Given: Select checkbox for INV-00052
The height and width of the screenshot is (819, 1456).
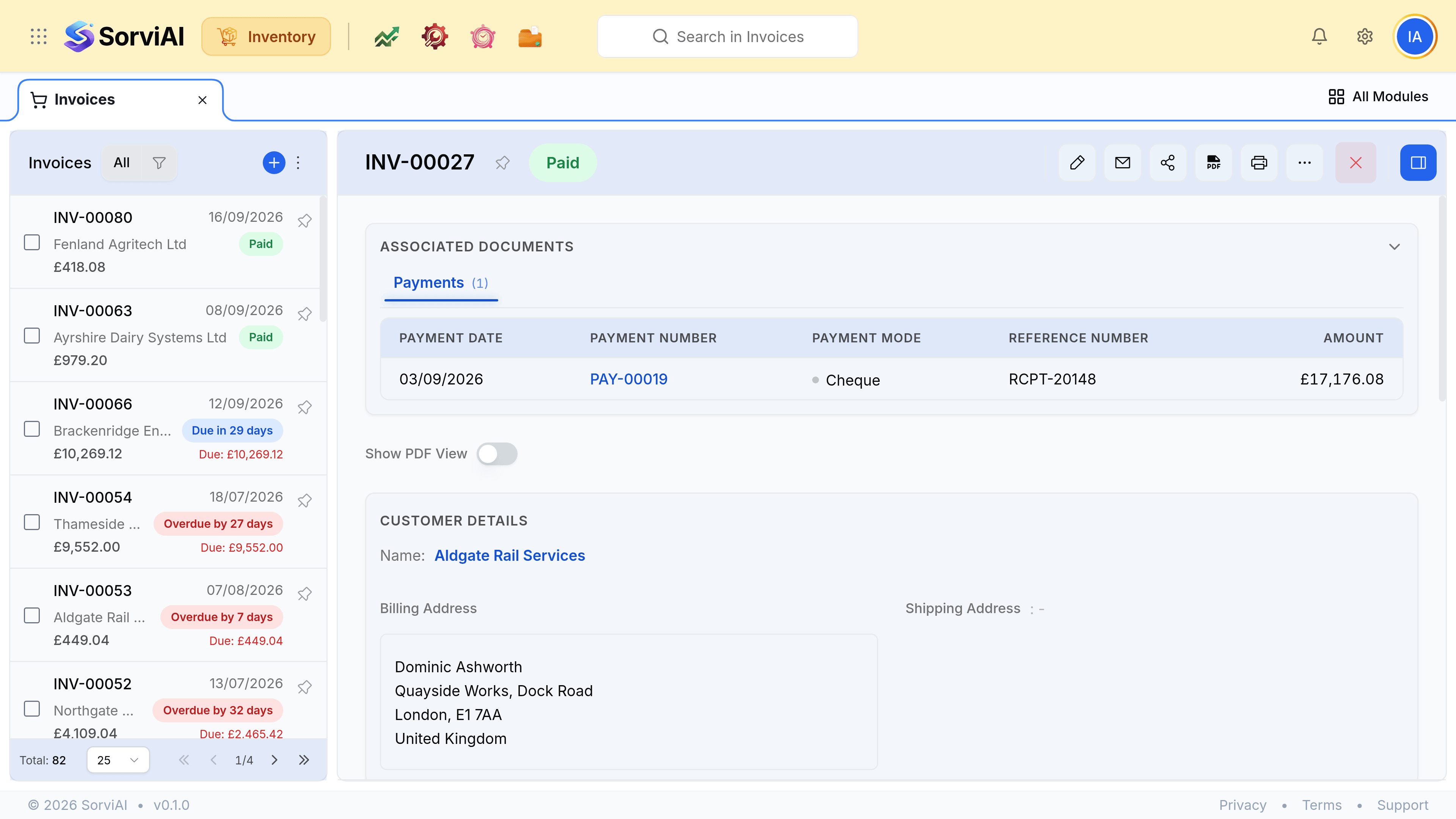Looking at the screenshot, I should [32, 709].
